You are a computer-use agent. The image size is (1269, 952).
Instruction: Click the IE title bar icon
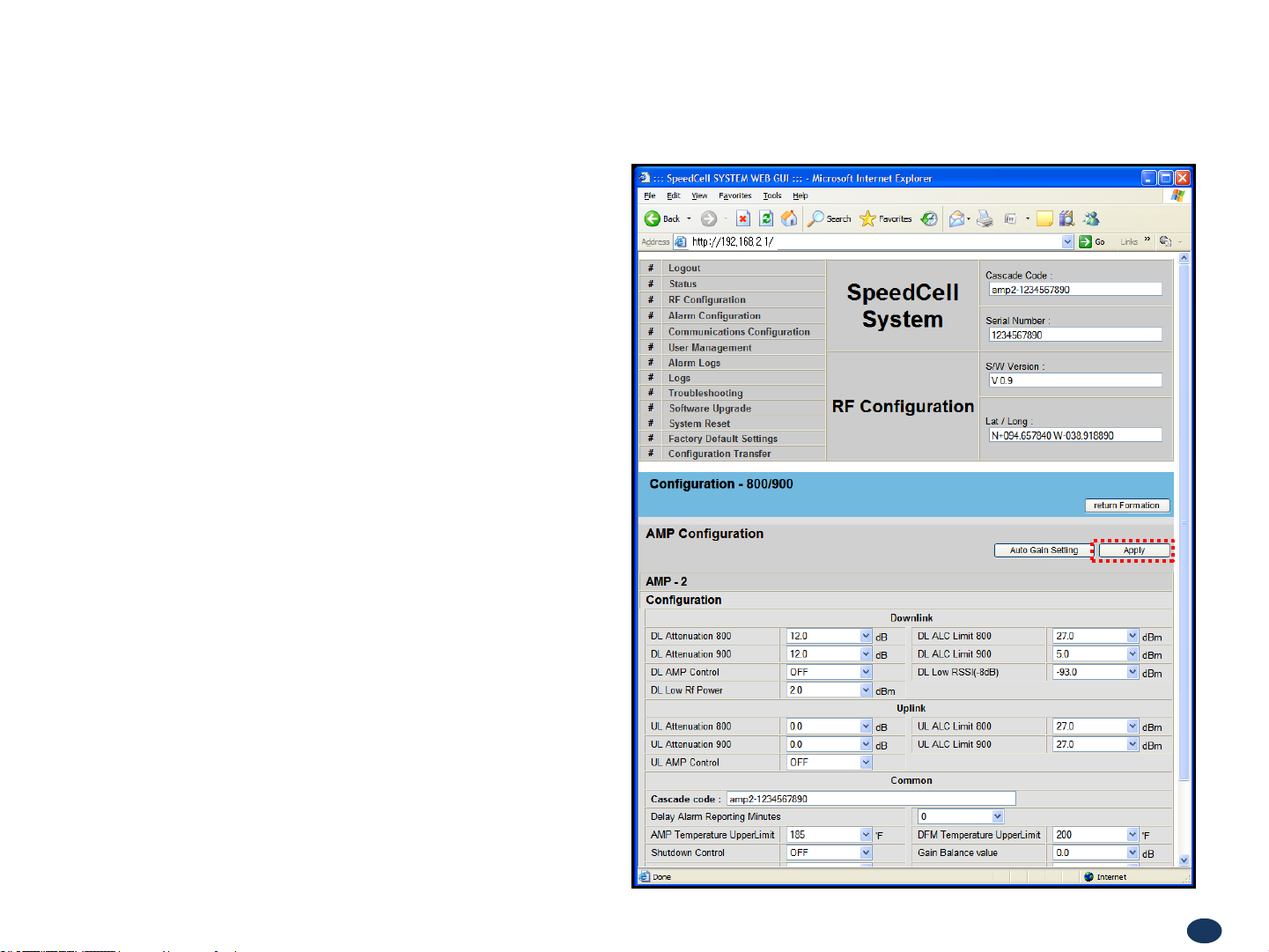tap(645, 178)
